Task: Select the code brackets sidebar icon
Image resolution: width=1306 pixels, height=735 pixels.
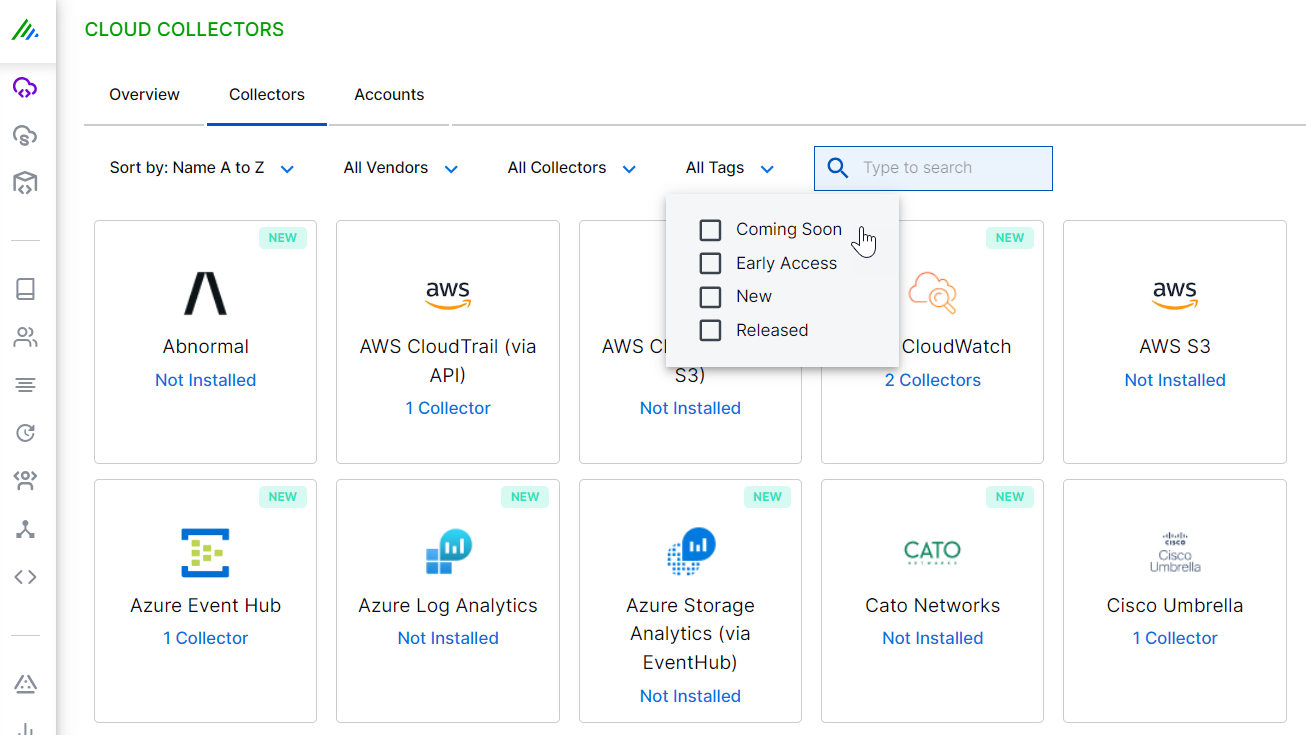Action: [x=25, y=577]
